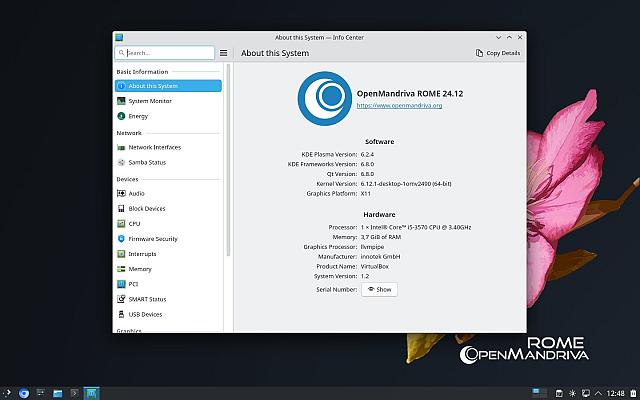
Task: Click into the Search field
Action: coord(164,53)
